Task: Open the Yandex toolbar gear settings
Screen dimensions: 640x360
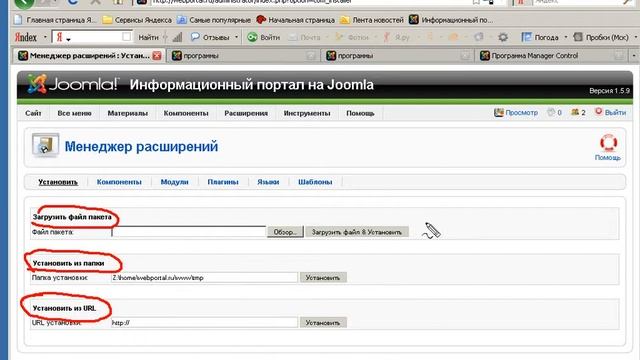Action: click(x=503, y=38)
